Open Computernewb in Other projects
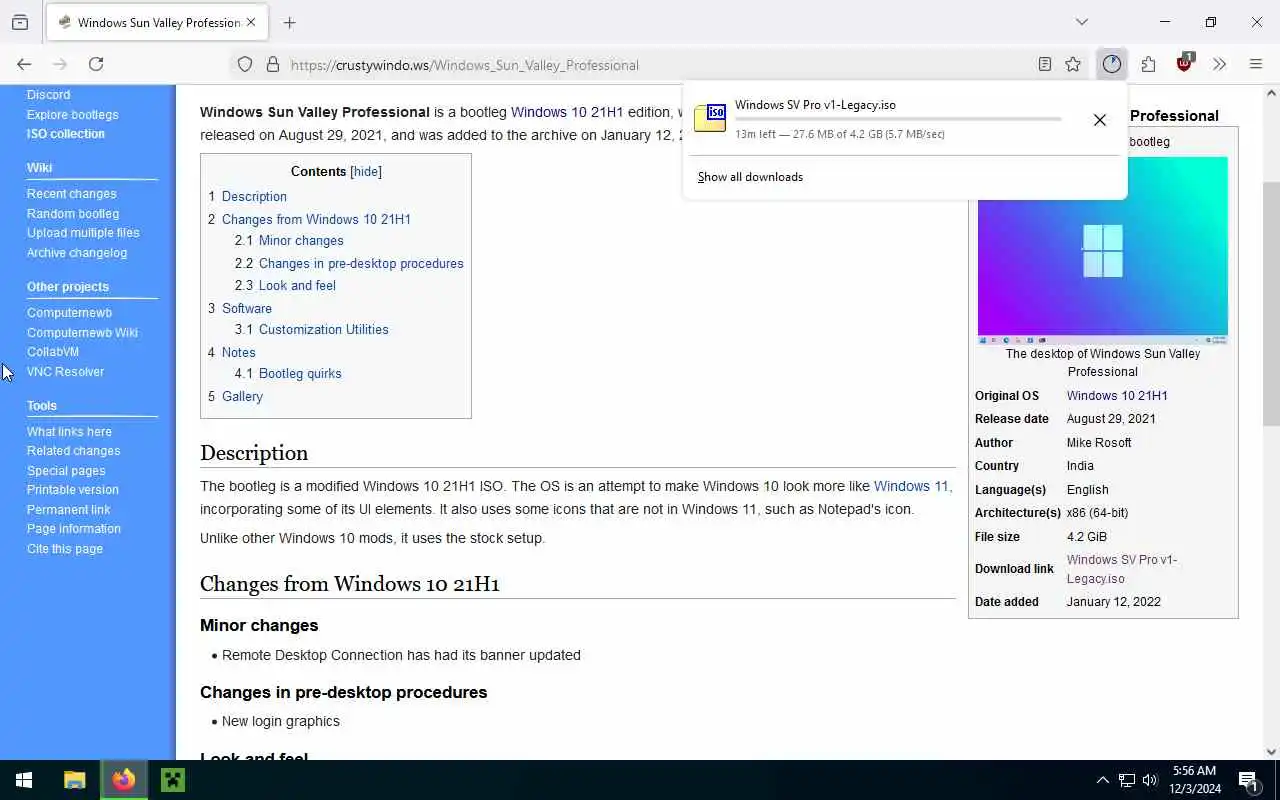 (70, 313)
